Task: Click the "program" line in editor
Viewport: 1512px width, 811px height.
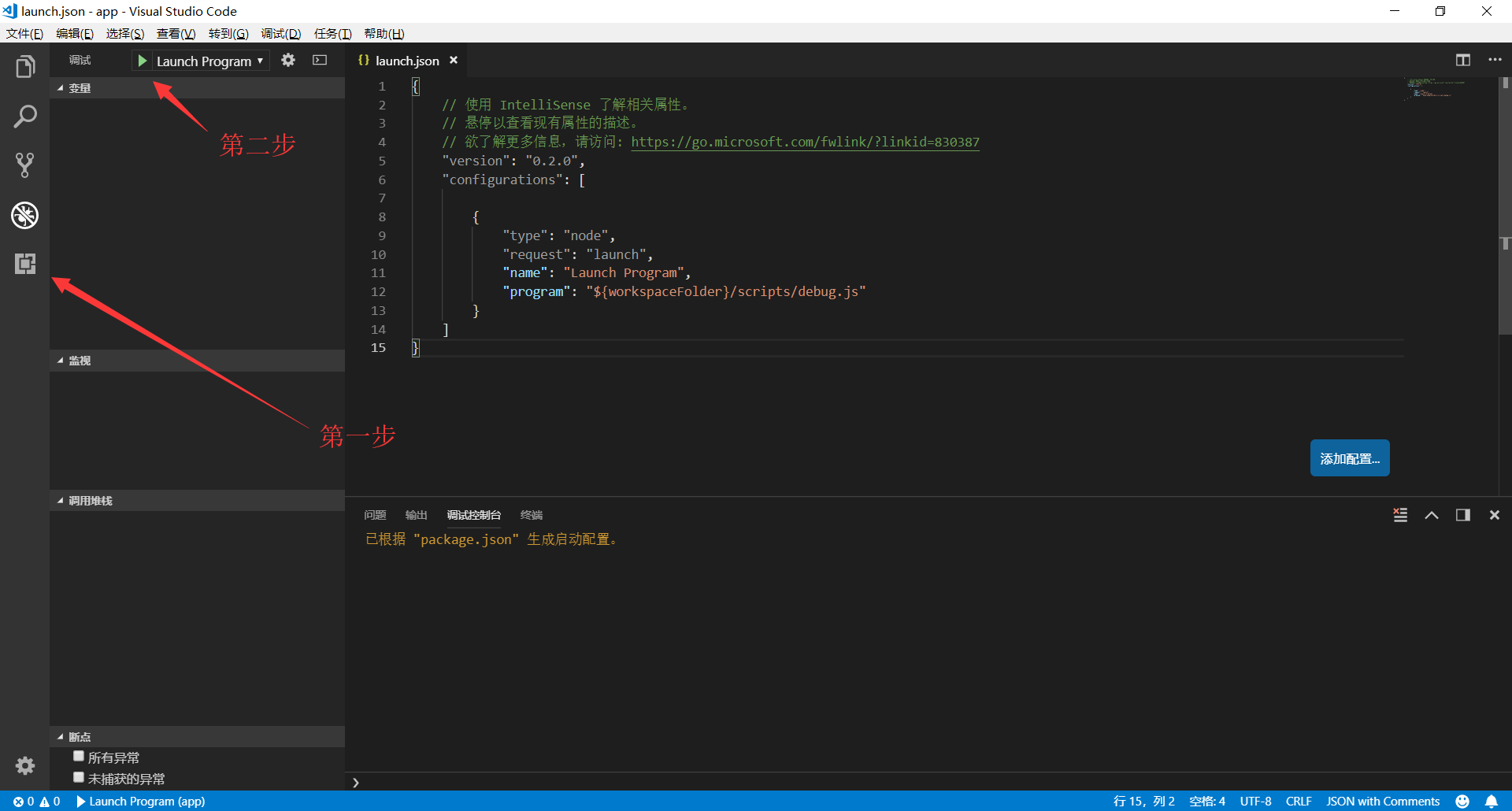Action: pyautogui.click(x=684, y=291)
